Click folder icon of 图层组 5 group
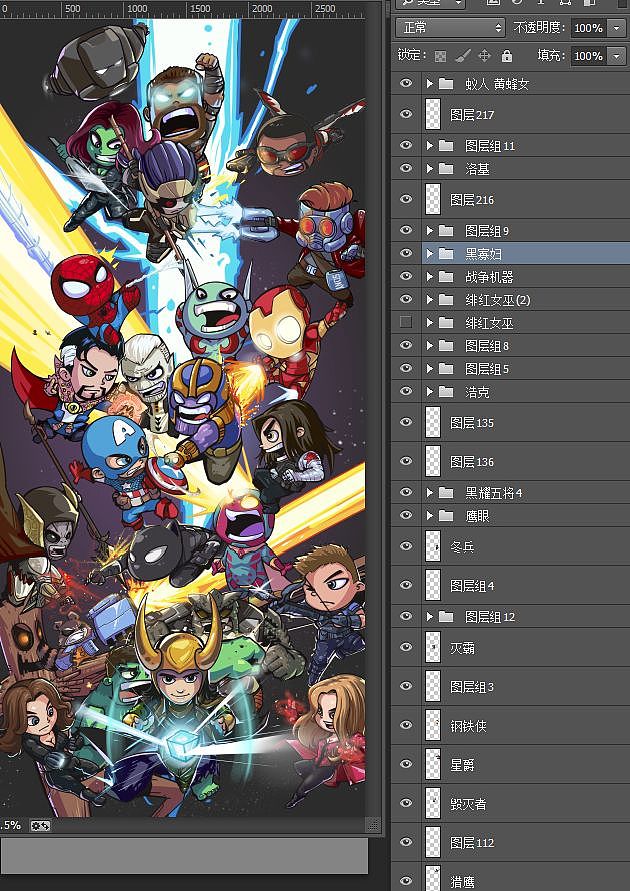Viewport: 630px width, 891px height. point(446,369)
